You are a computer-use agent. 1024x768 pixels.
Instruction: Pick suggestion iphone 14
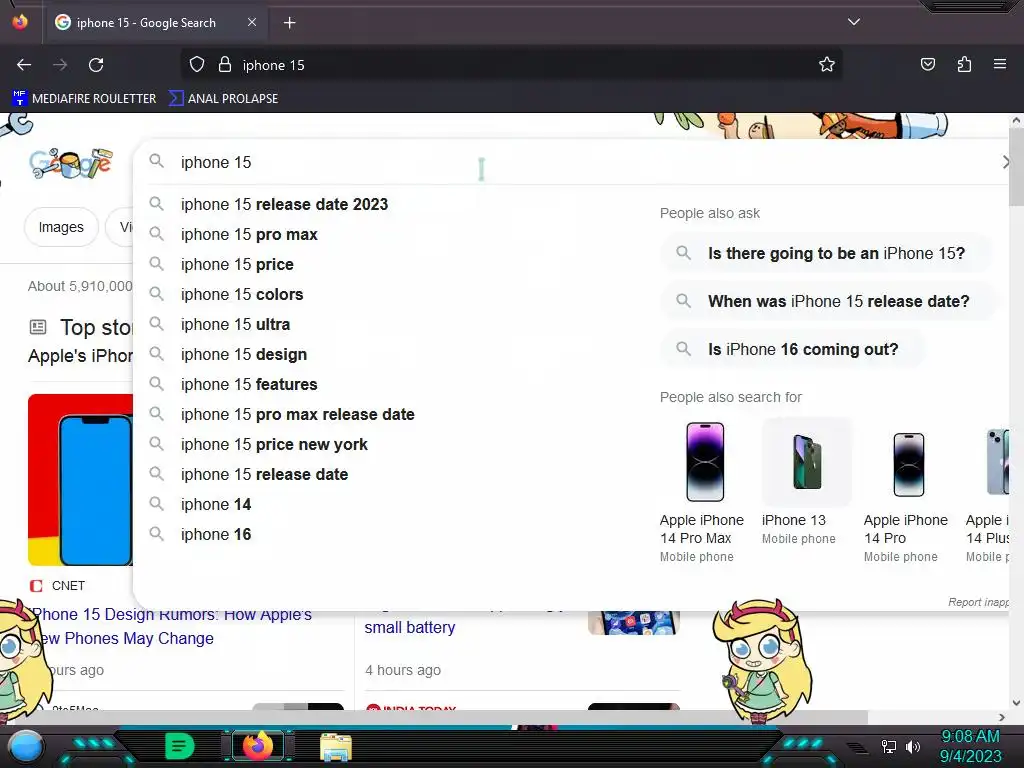(x=216, y=505)
